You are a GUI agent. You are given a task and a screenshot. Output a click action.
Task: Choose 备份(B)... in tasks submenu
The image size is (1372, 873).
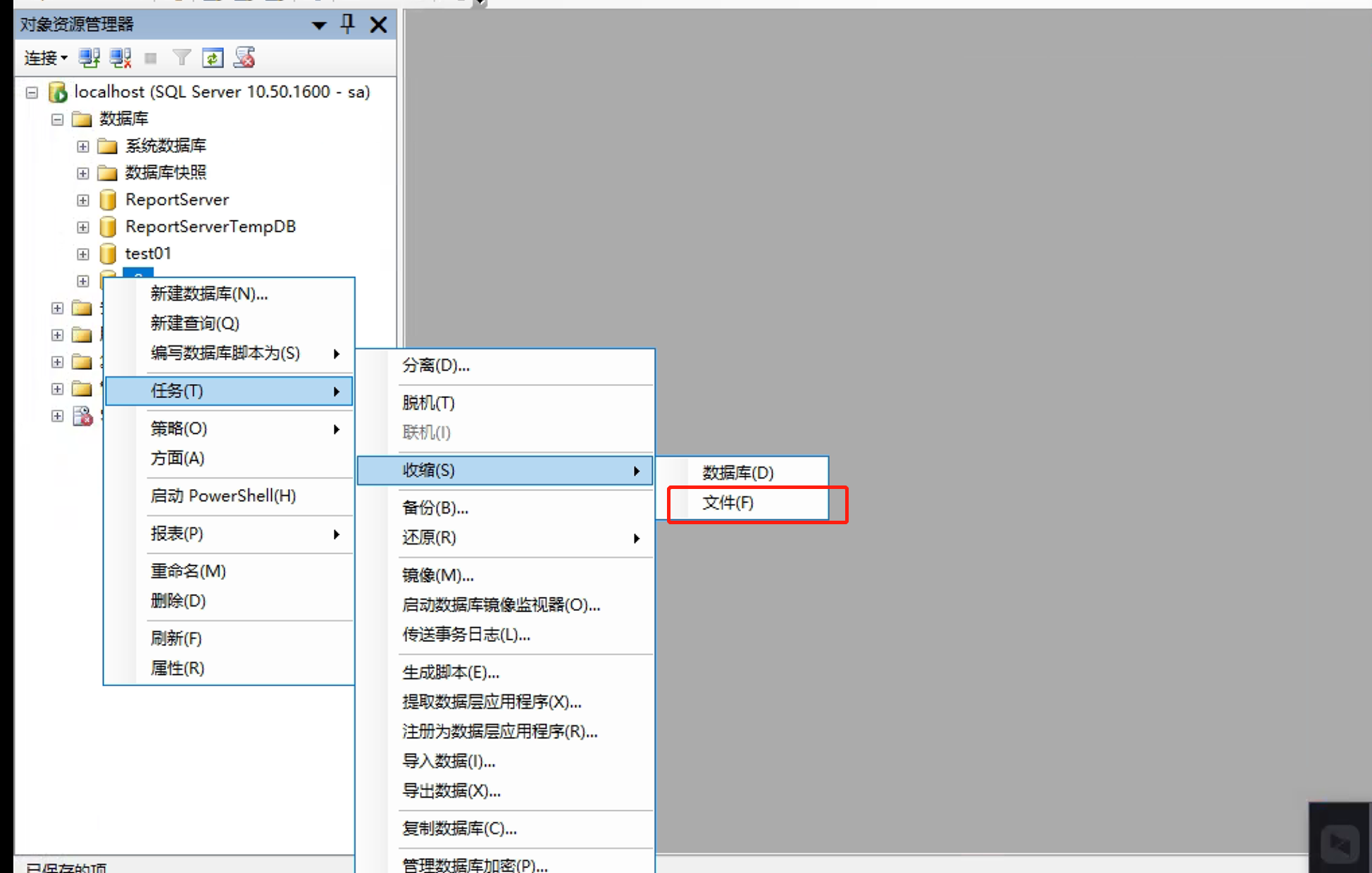click(506, 508)
